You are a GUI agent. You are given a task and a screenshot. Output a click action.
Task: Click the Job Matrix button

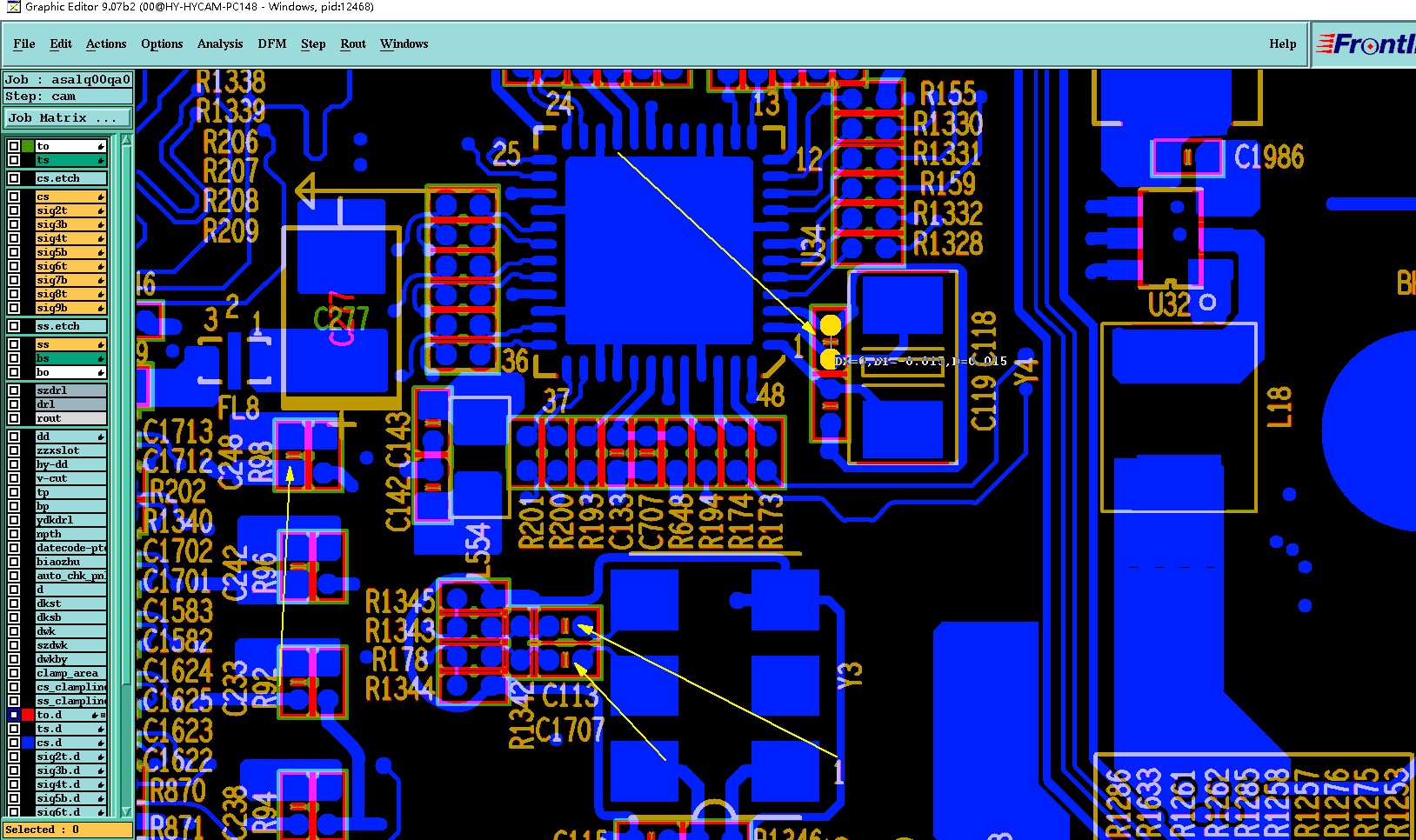69,118
